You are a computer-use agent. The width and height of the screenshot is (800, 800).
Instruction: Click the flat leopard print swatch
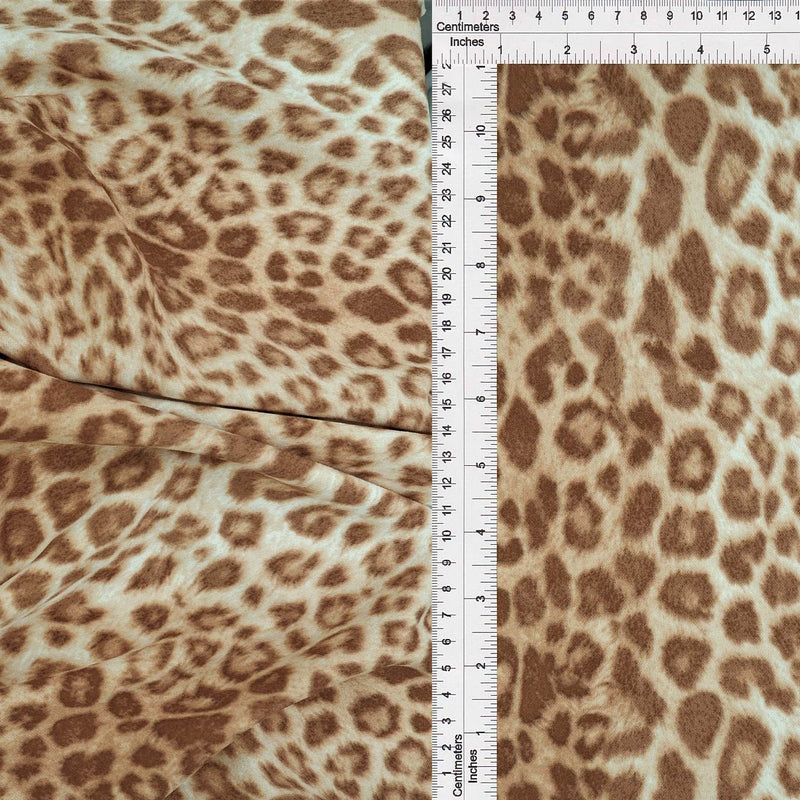(648, 432)
